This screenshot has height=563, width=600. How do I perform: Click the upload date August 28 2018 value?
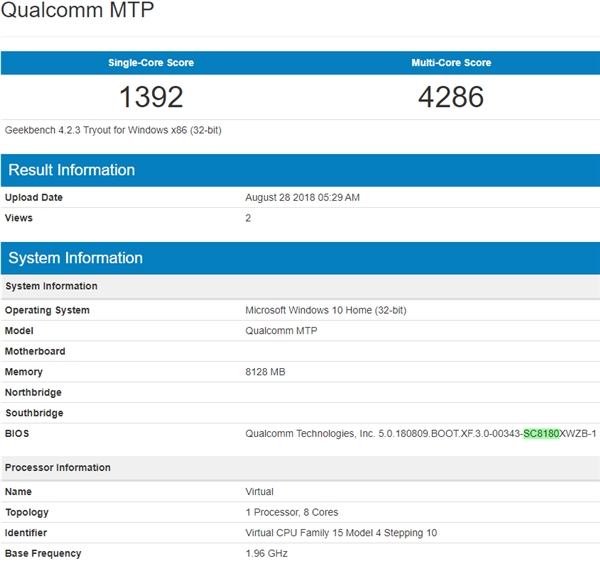point(302,198)
